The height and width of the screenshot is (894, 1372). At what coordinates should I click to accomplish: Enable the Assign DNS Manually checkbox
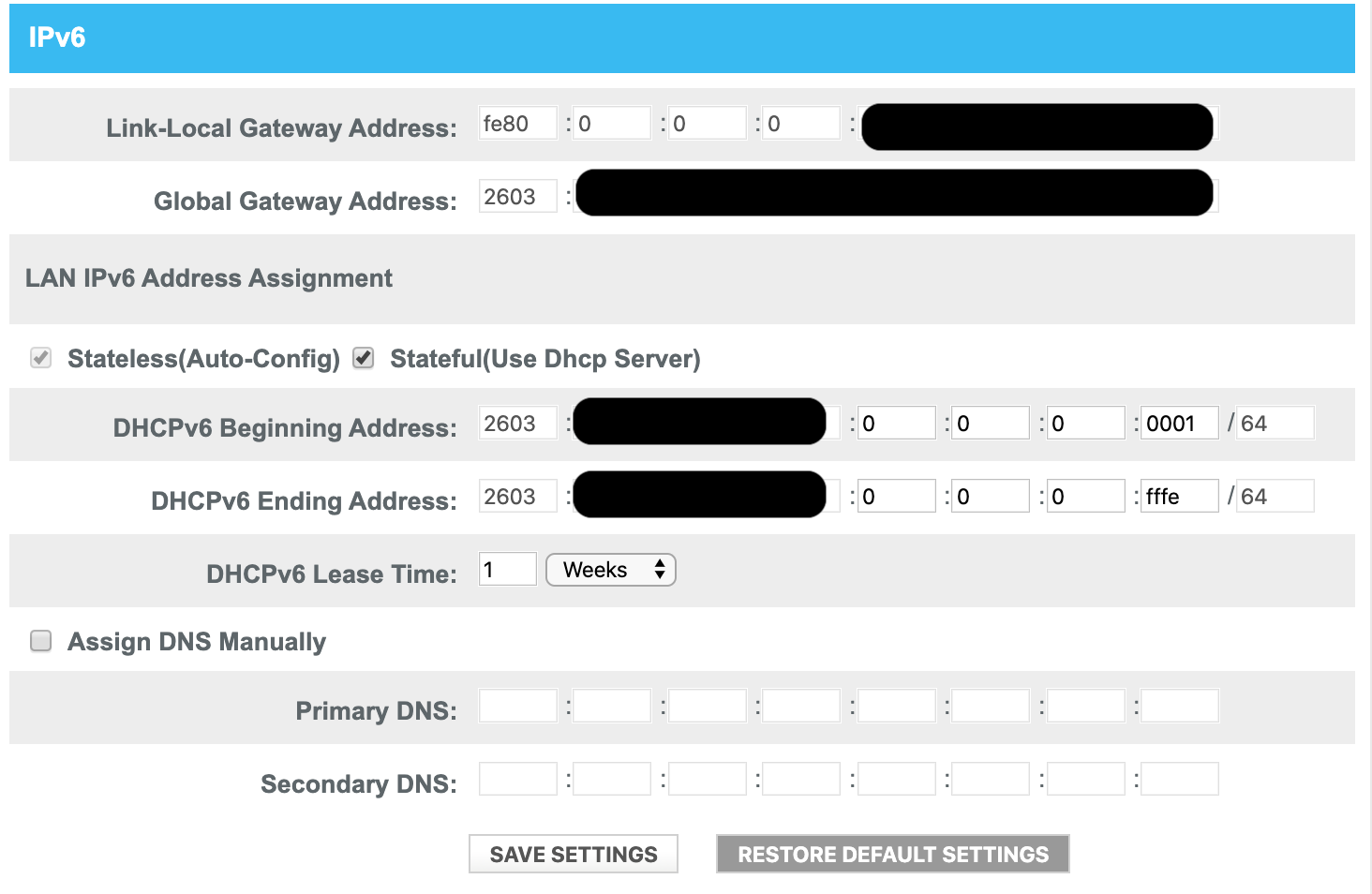41,641
